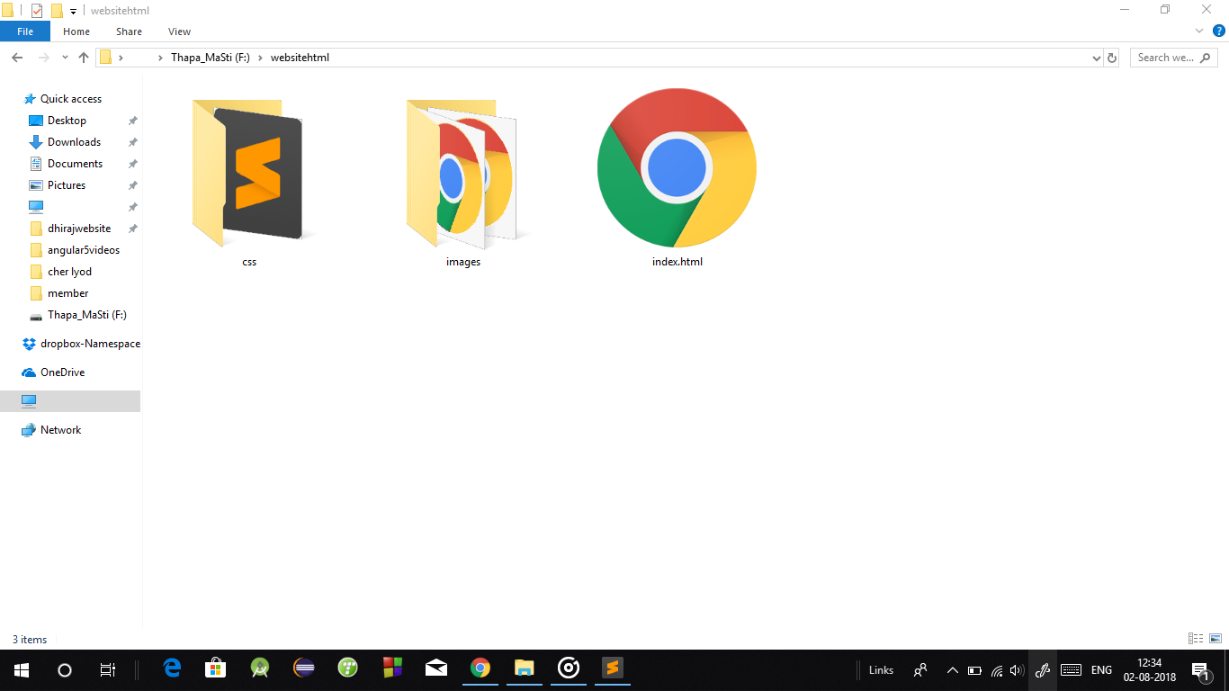Open the cher lyod folder
The image size is (1229, 691).
click(x=69, y=272)
